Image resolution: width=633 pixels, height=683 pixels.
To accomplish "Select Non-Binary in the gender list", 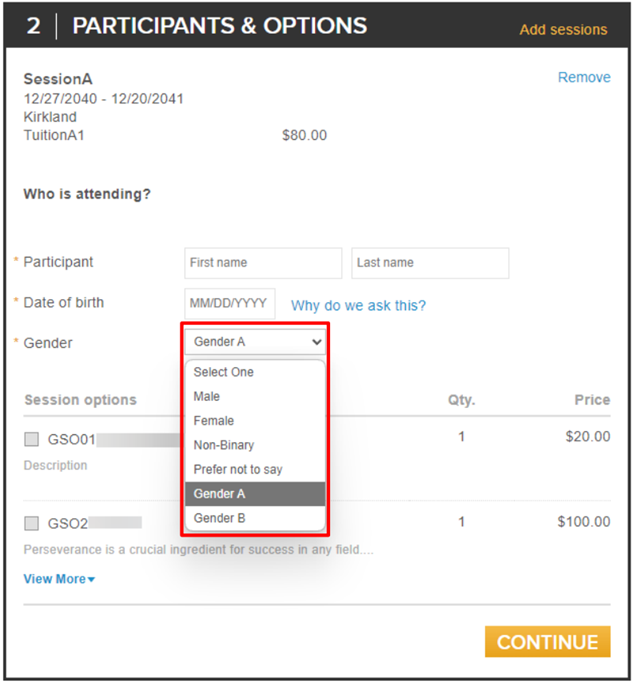I will click(x=255, y=445).
